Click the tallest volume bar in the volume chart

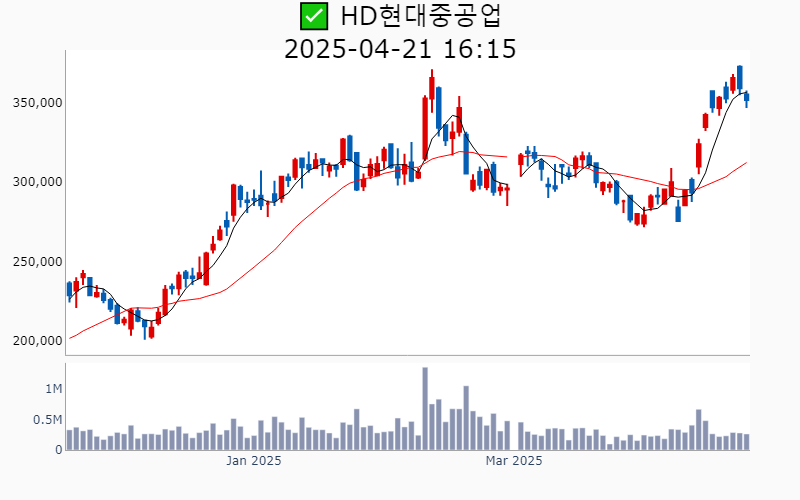[425, 409]
